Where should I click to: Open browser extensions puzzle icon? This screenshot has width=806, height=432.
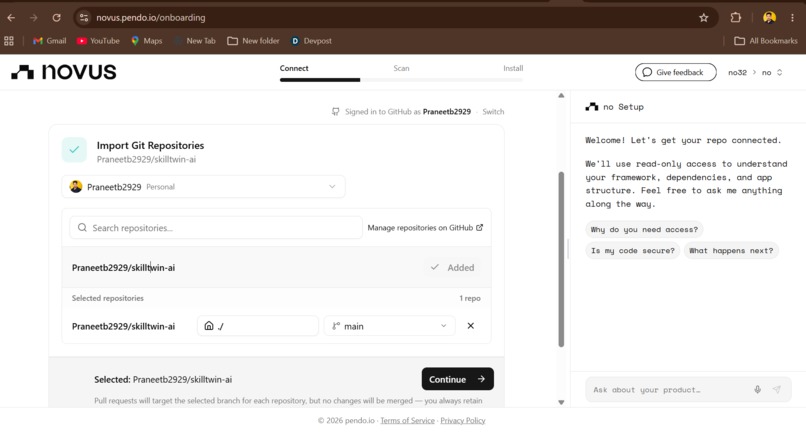(x=736, y=17)
